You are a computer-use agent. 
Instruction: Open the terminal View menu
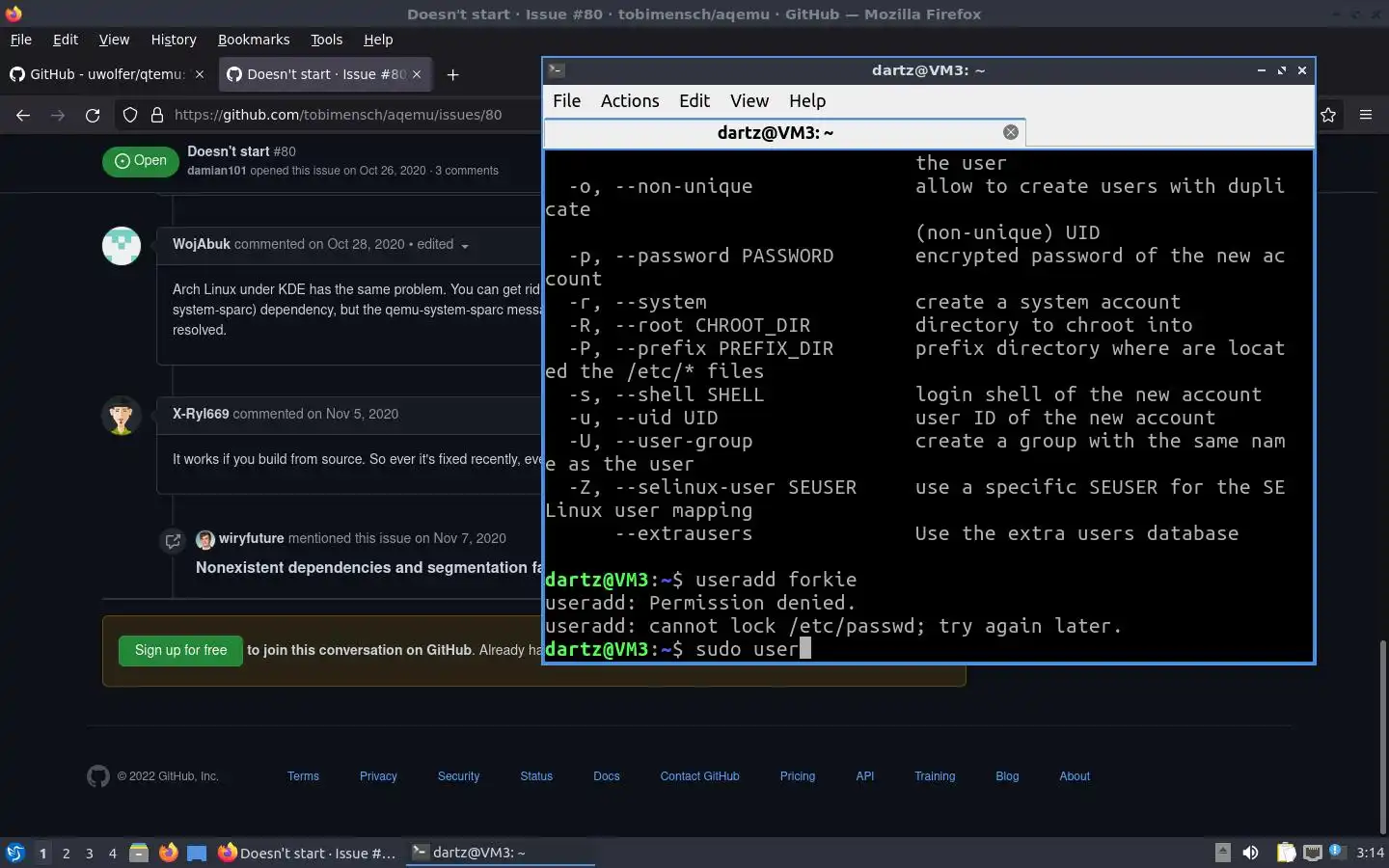(x=749, y=101)
